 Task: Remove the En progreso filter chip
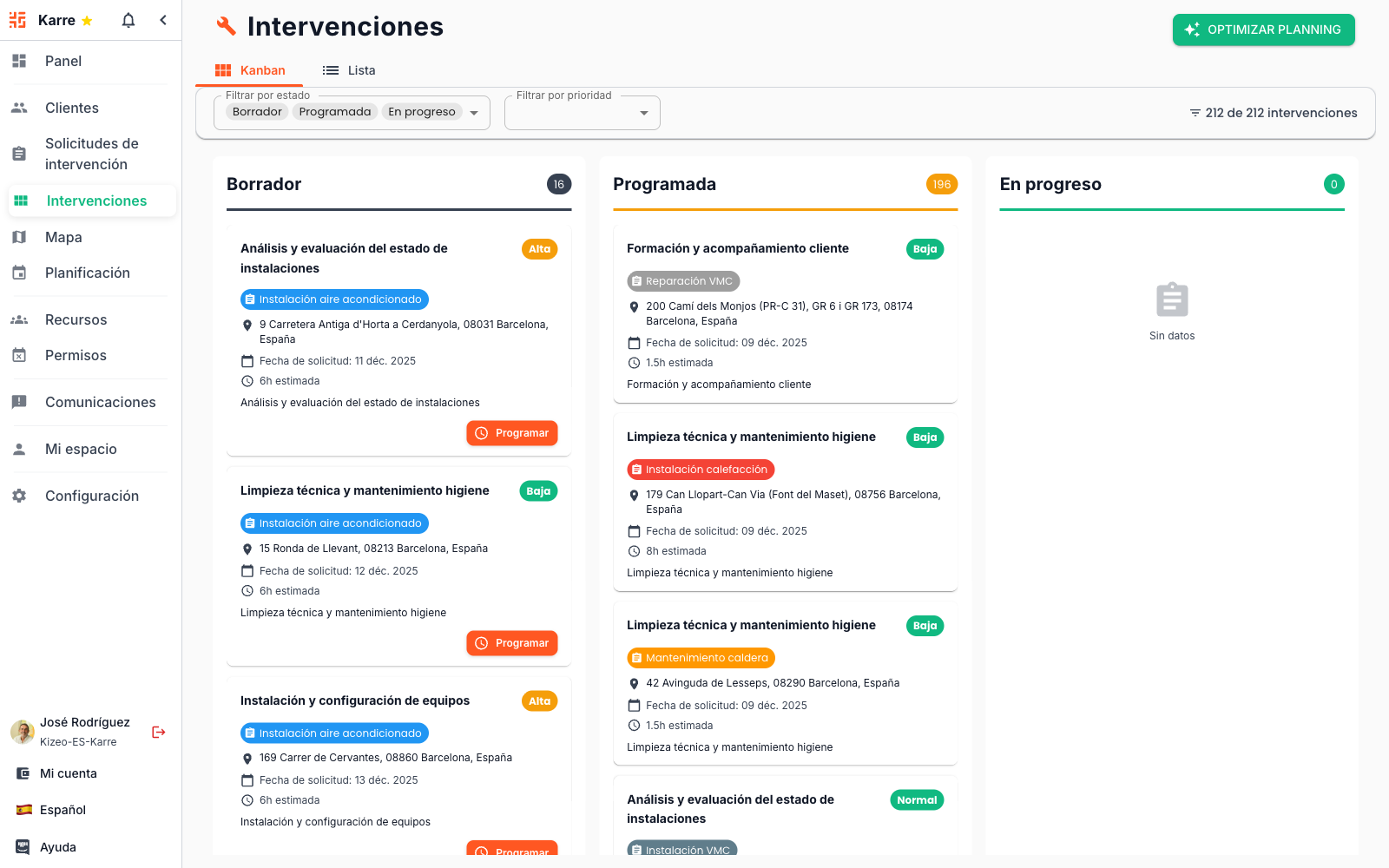(422, 111)
